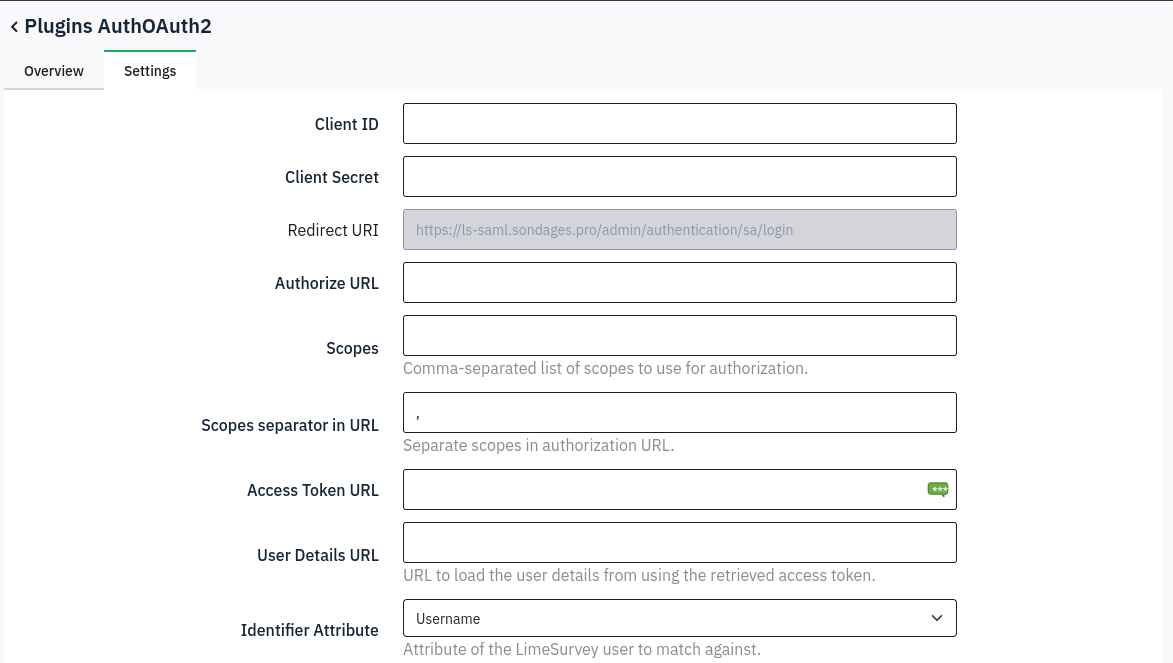Select the User Details URL input
This screenshot has height=663, width=1173.
pyautogui.click(x=679, y=542)
